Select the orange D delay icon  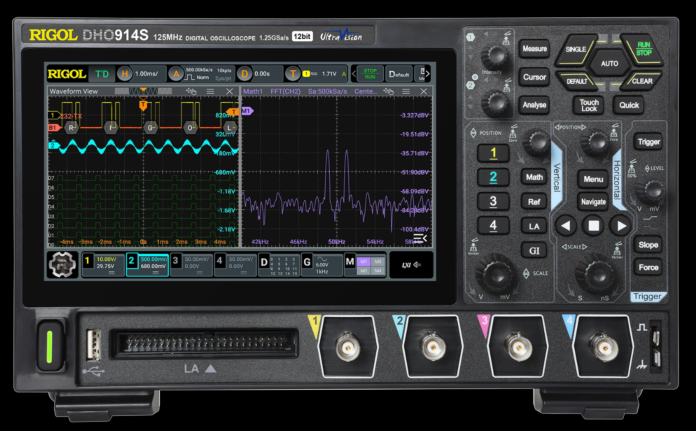tap(244, 74)
